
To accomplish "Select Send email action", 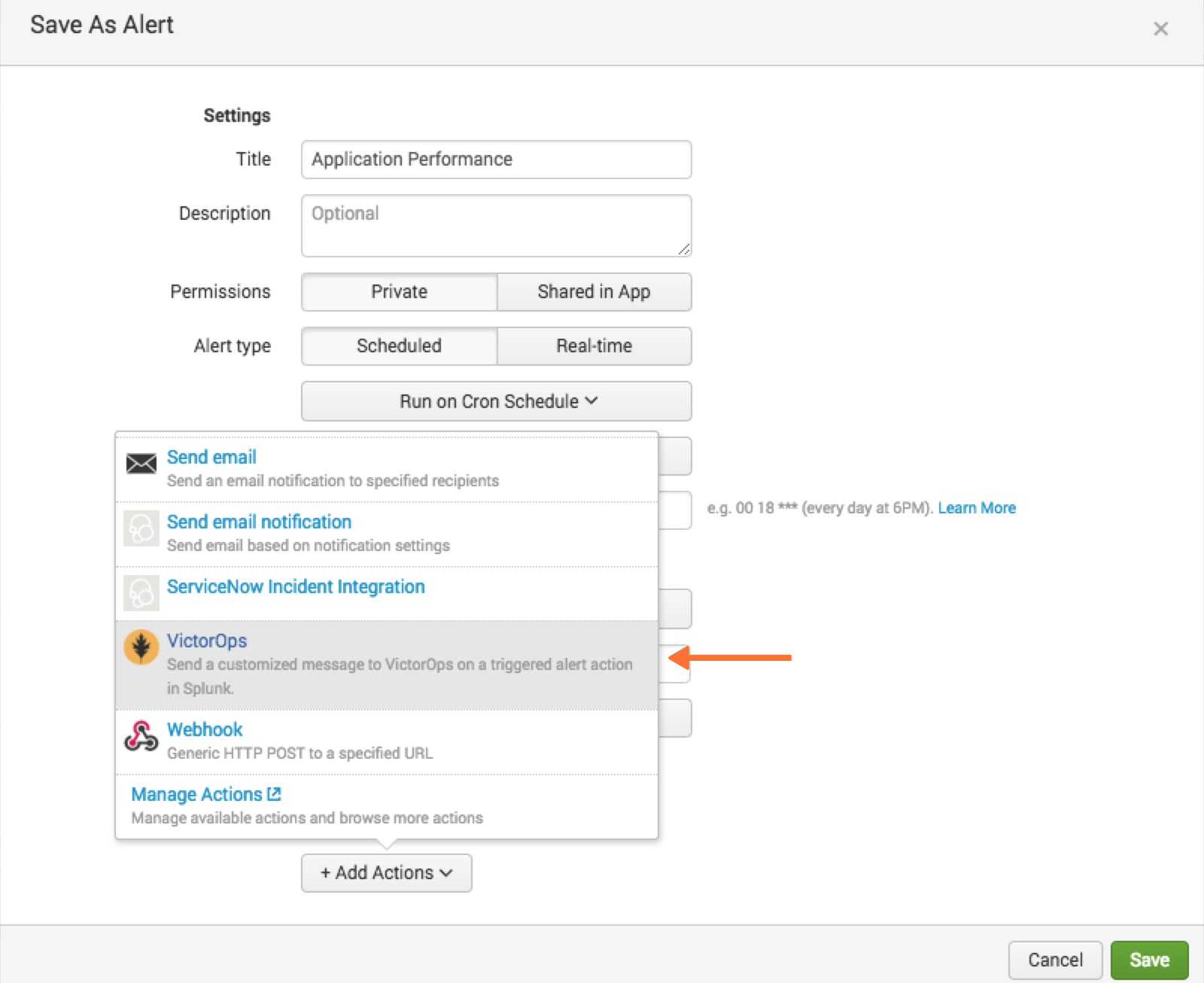I will tap(387, 469).
